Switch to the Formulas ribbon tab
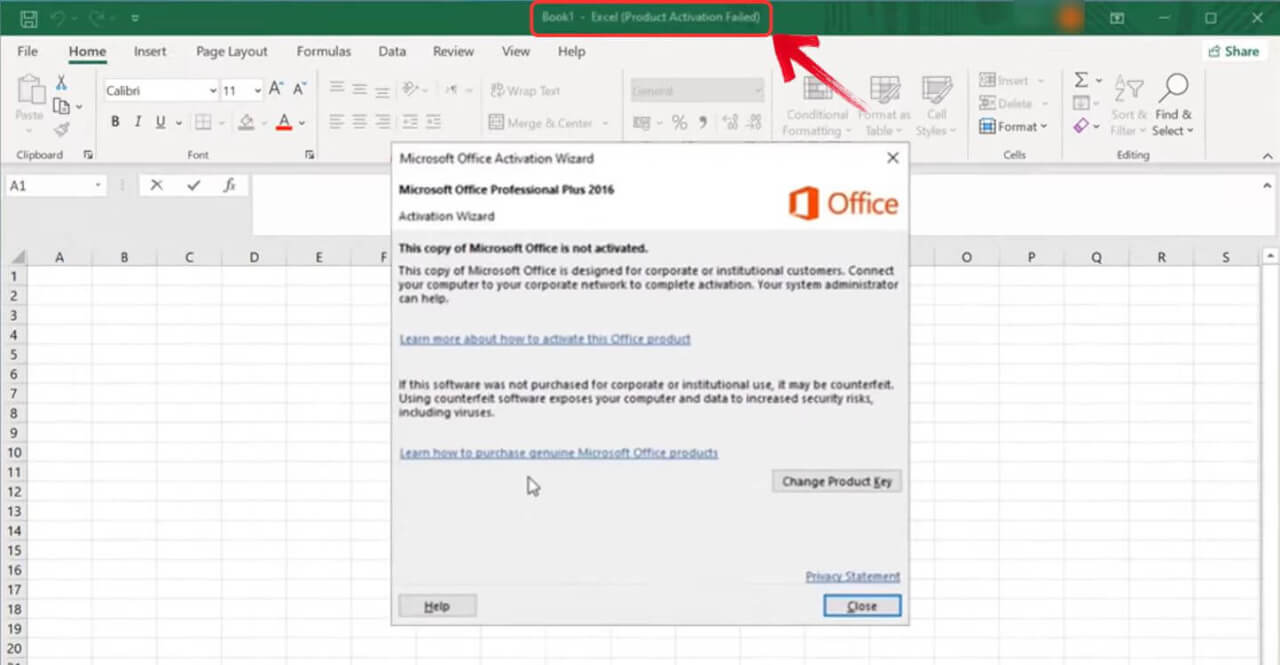1280x665 pixels. [323, 51]
